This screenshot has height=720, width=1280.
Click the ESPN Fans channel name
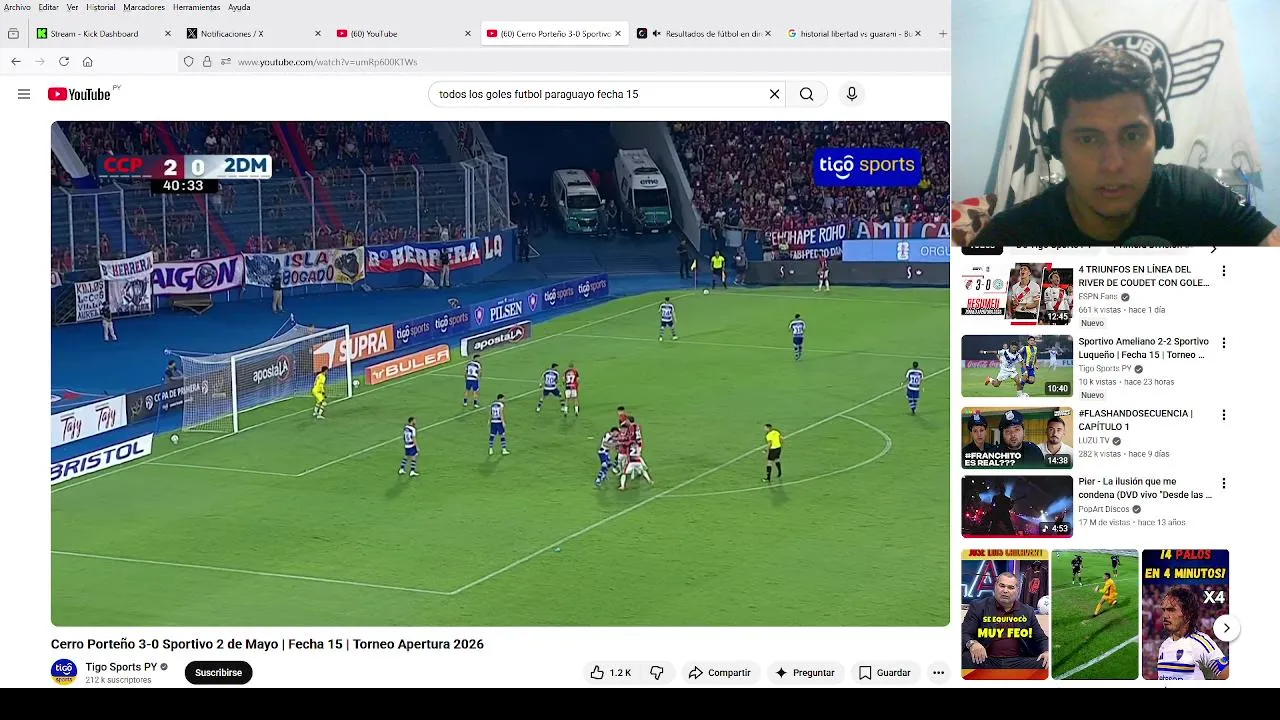click(1098, 297)
